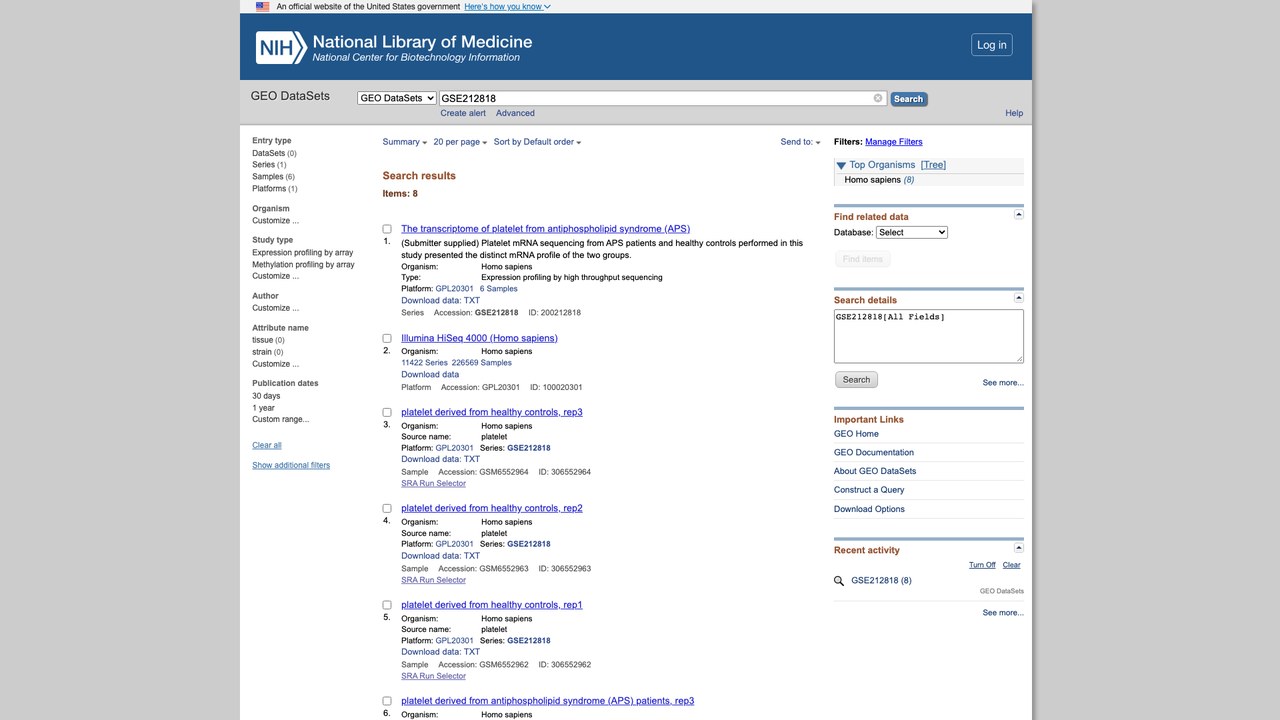
Task: Collapse the Search details panel
Action: pyautogui.click(x=1019, y=298)
